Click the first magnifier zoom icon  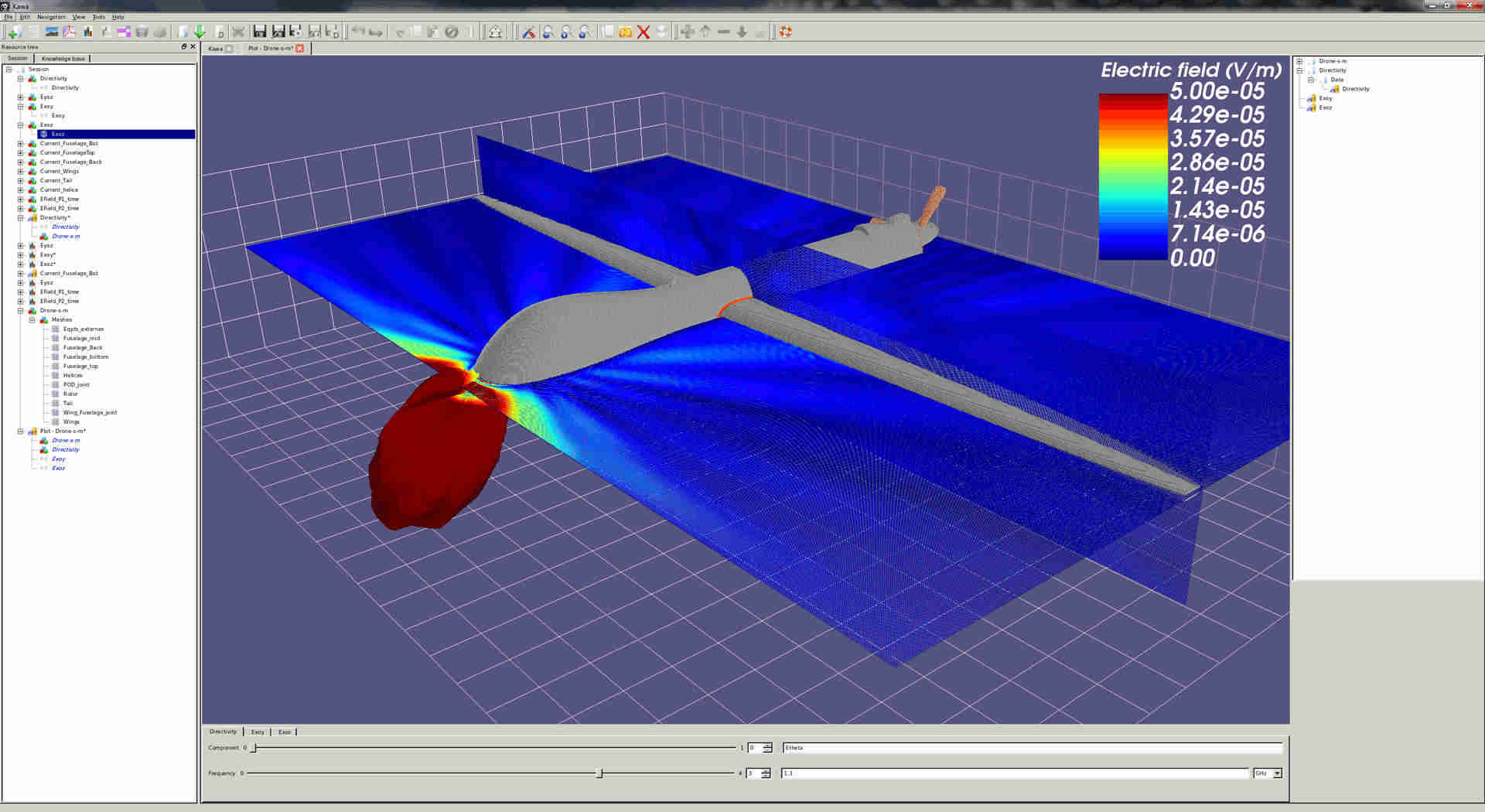pos(548,32)
